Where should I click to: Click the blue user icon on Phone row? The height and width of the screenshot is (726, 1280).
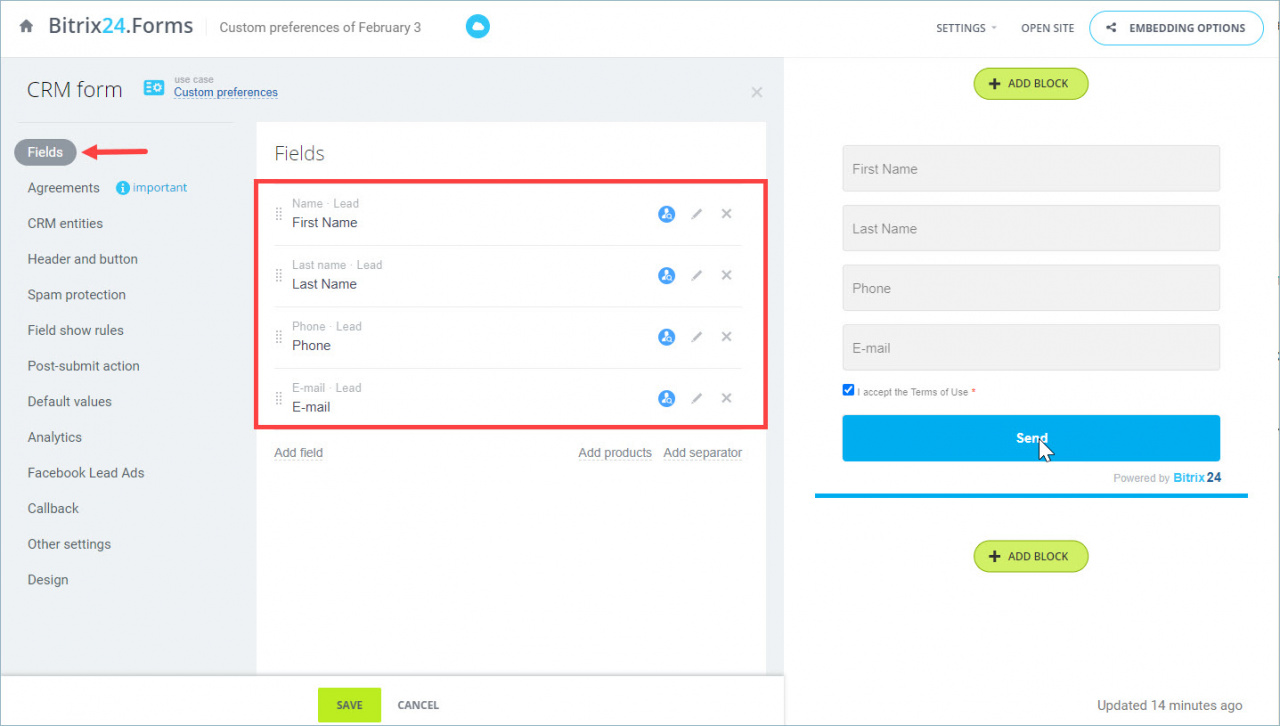tap(666, 337)
